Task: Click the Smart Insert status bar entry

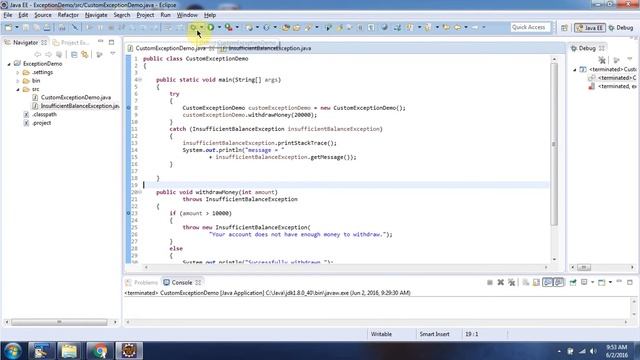Action: click(434, 334)
